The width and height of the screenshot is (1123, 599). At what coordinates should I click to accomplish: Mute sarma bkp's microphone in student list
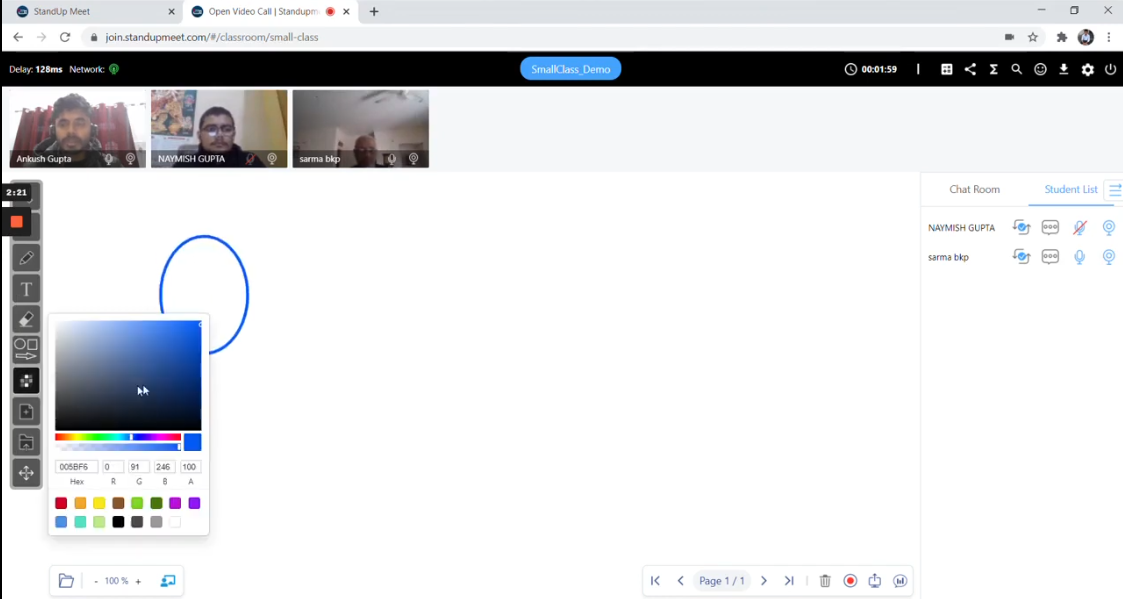click(x=1079, y=257)
